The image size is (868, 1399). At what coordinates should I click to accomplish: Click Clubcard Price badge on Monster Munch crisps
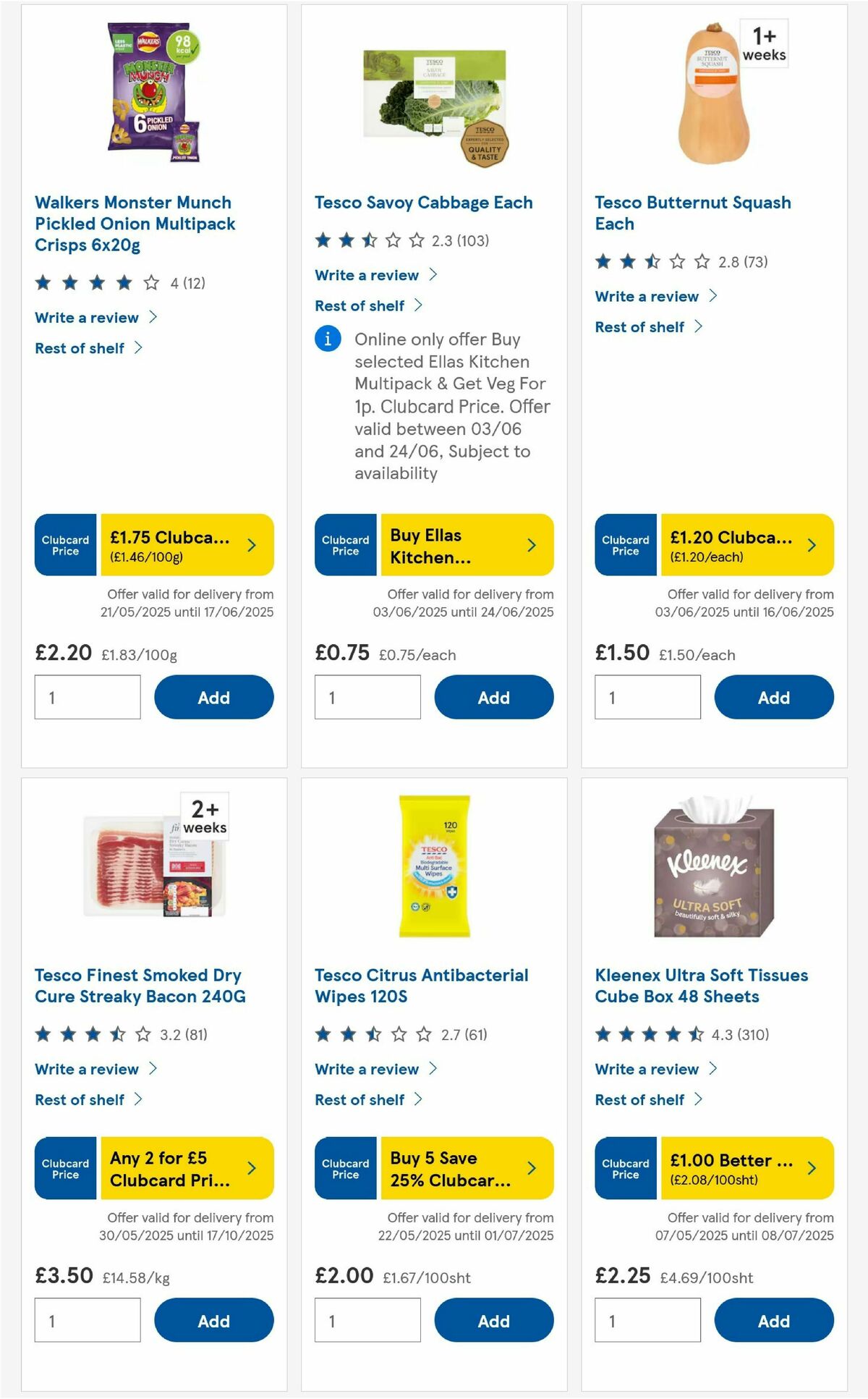pyautogui.click(x=64, y=545)
